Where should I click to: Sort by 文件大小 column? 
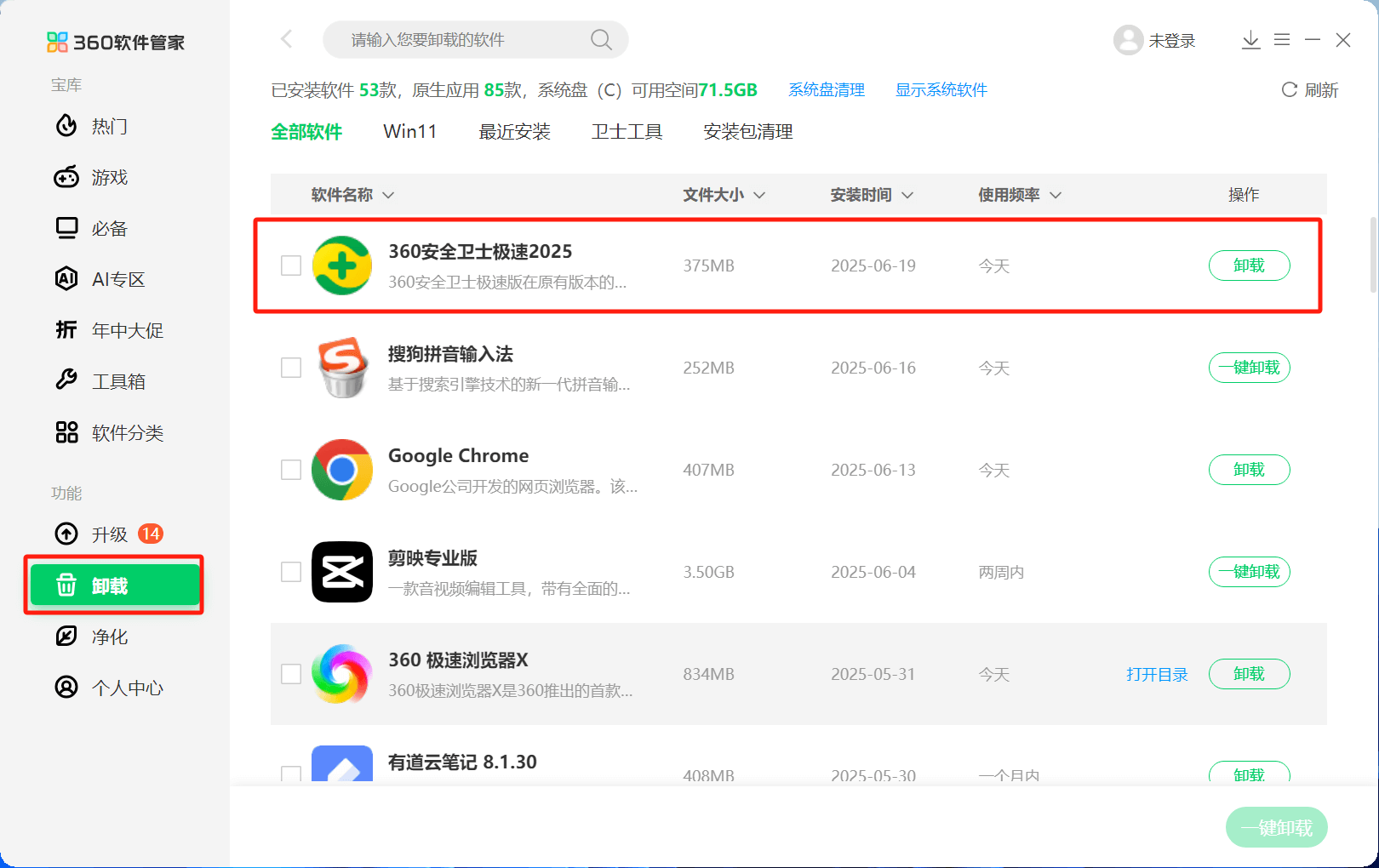coord(724,195)
